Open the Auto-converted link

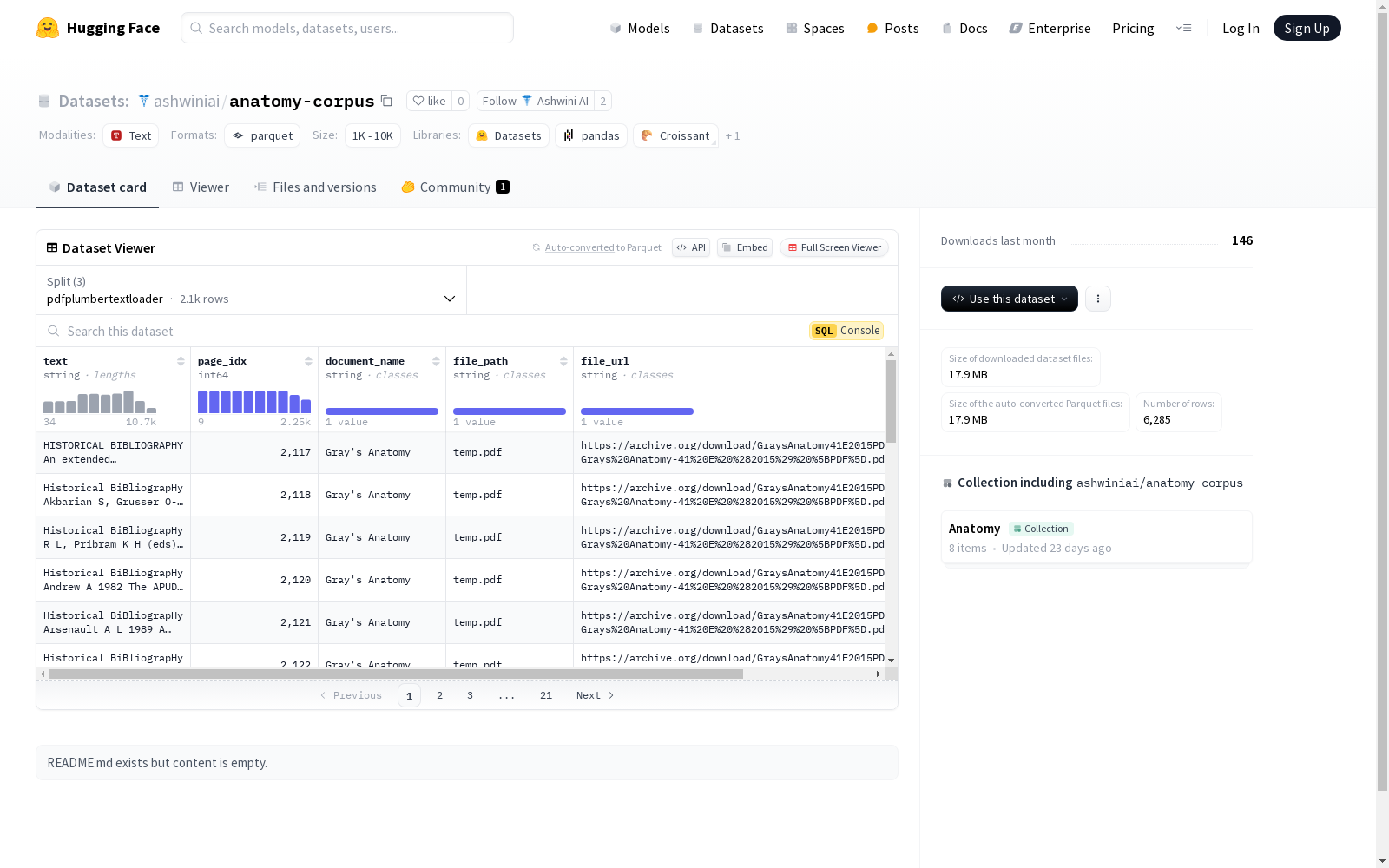point(579,247)
